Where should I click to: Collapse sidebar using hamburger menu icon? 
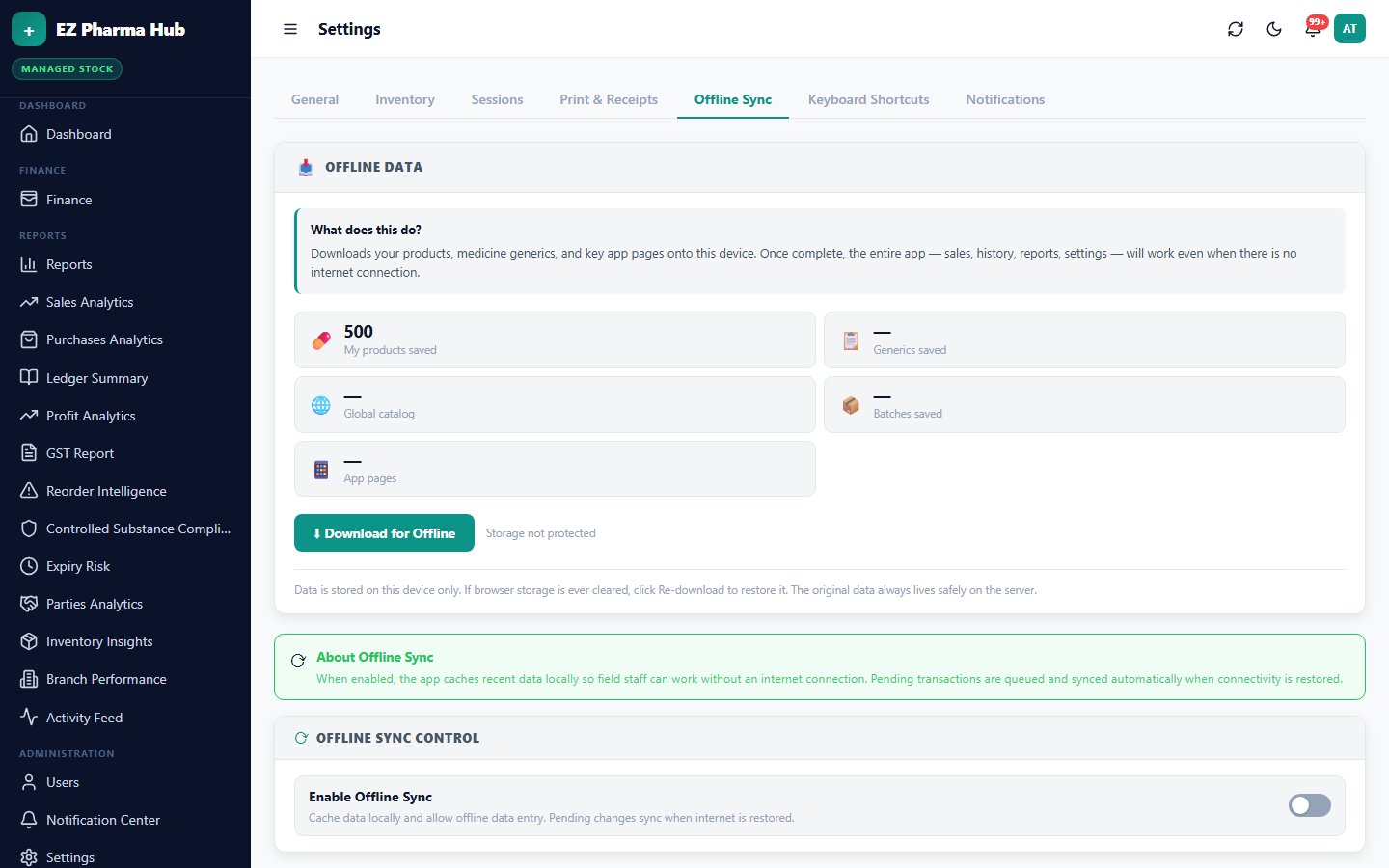click(x=290, y=29)
